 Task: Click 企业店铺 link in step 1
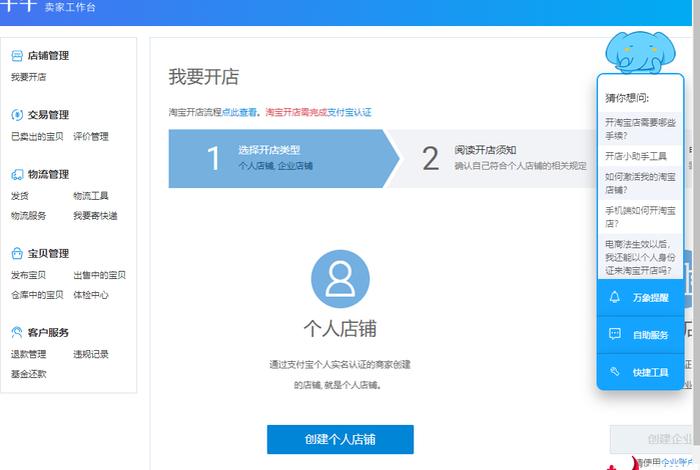click(x=295, y=166)
